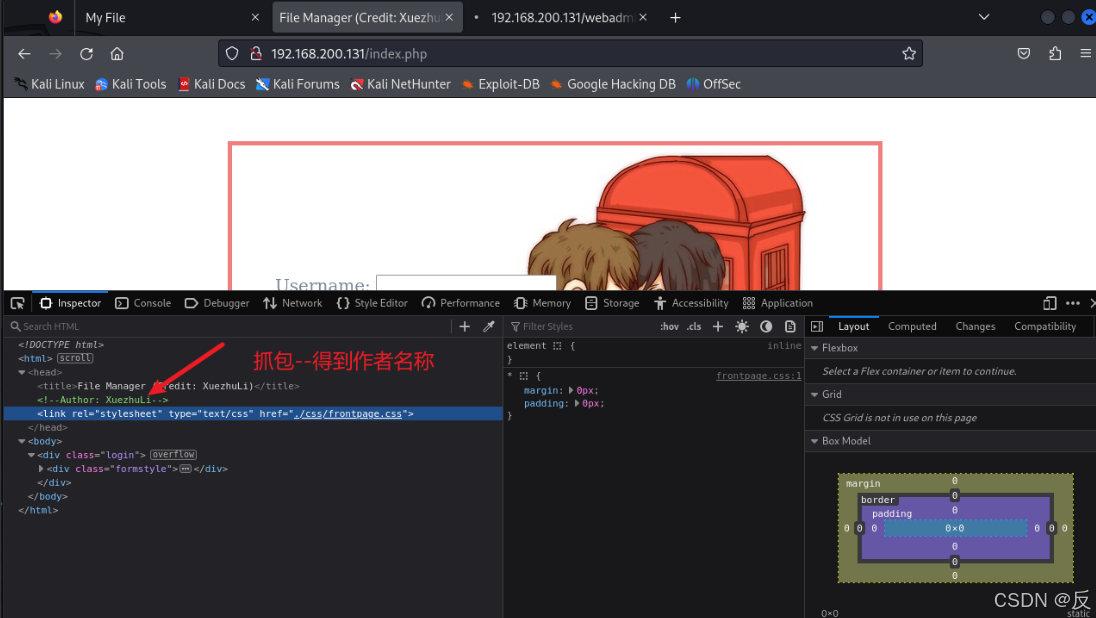Switch to the Performance panel
1096x618 pixels.
tap(461, 303)
